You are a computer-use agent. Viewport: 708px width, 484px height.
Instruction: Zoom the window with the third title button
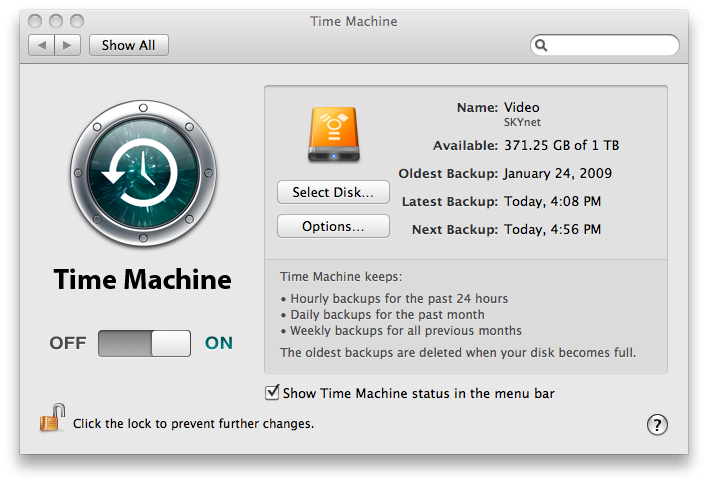click(x=77, y=21)
